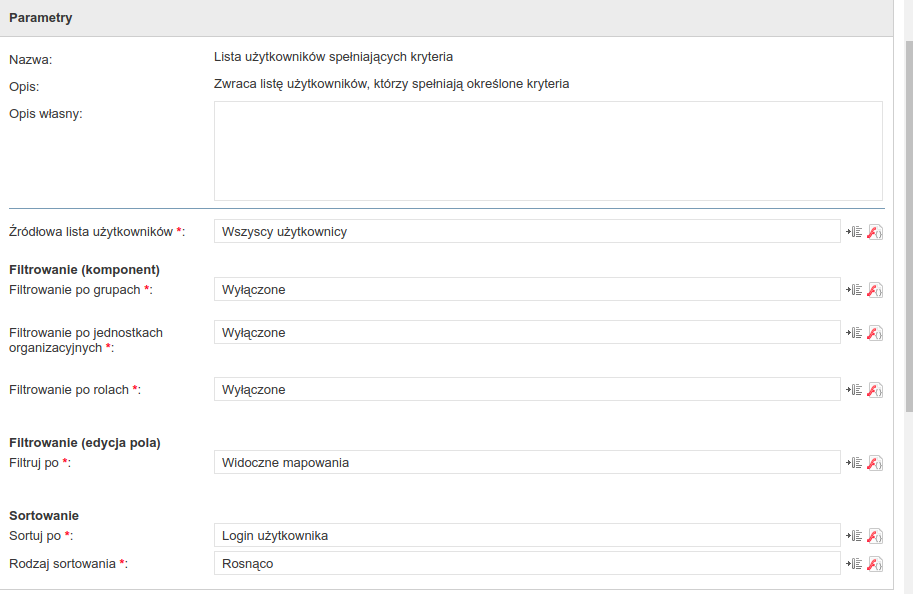The image size is (913, 594).
Task: Click insert-variable icon for Sortuj po
Action: click(854, 536)
